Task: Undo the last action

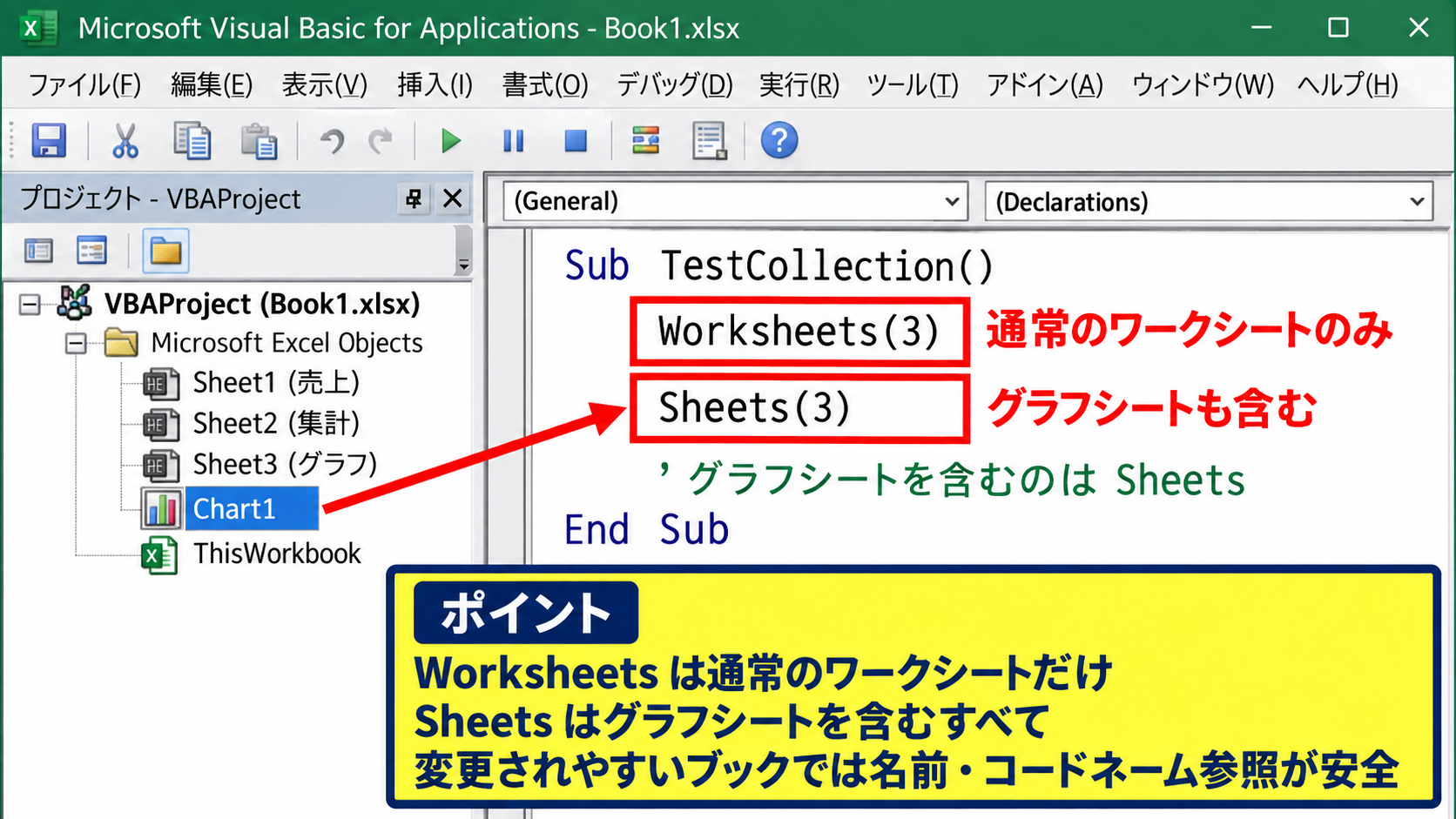Action: 332,140
